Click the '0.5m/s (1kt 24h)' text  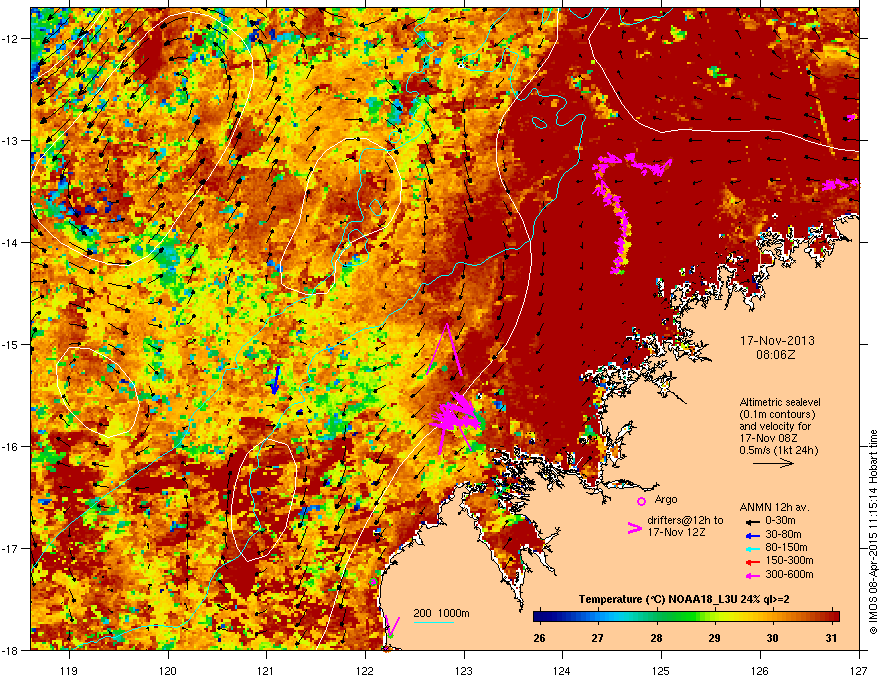click(x=778, y=451)
